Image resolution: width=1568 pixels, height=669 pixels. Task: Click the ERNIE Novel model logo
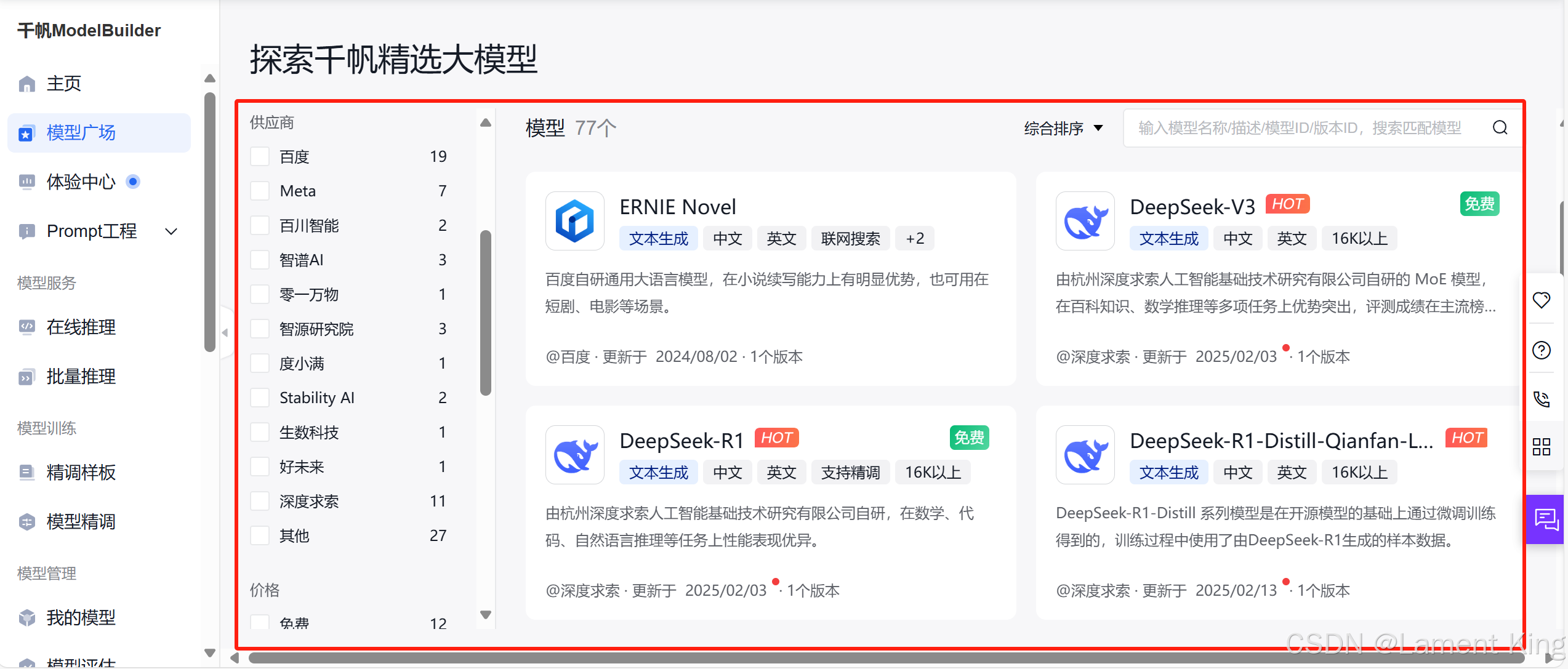click(574, 221)
